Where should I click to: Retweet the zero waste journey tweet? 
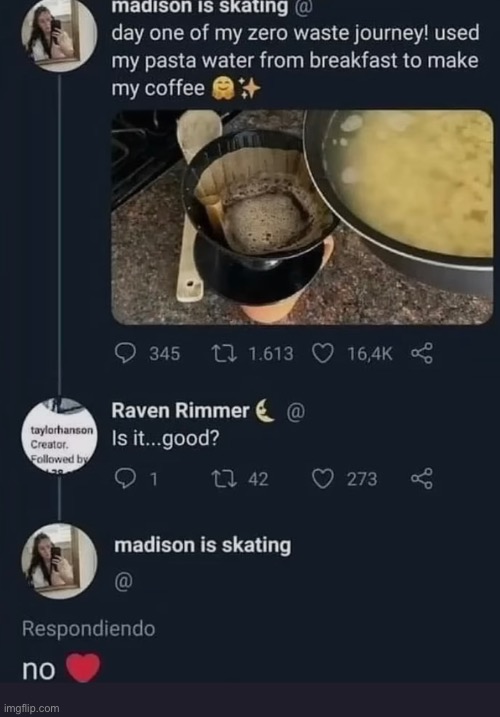[x=224, y=354]
